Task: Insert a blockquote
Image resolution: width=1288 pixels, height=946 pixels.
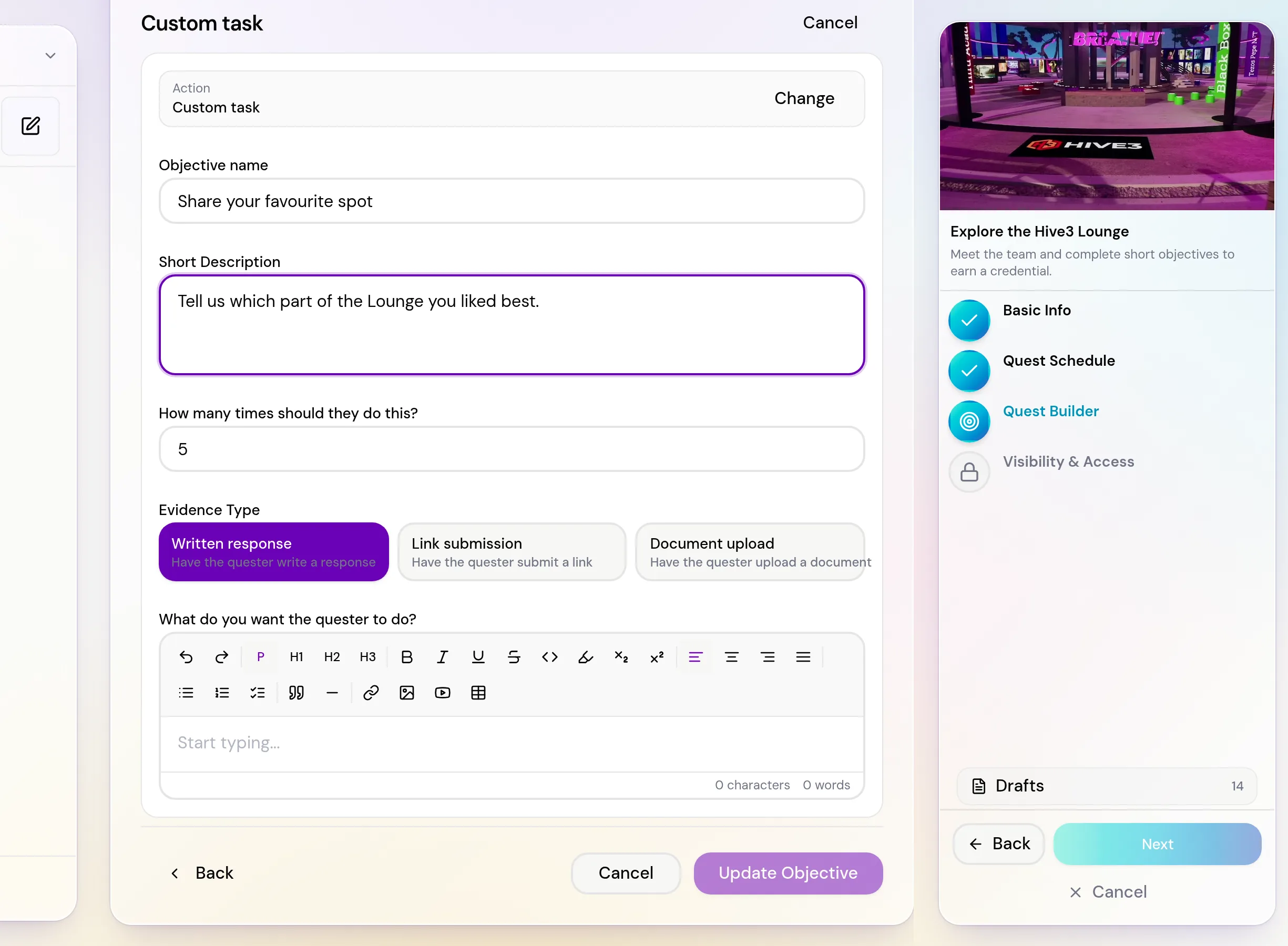Action: click(296, 693)
